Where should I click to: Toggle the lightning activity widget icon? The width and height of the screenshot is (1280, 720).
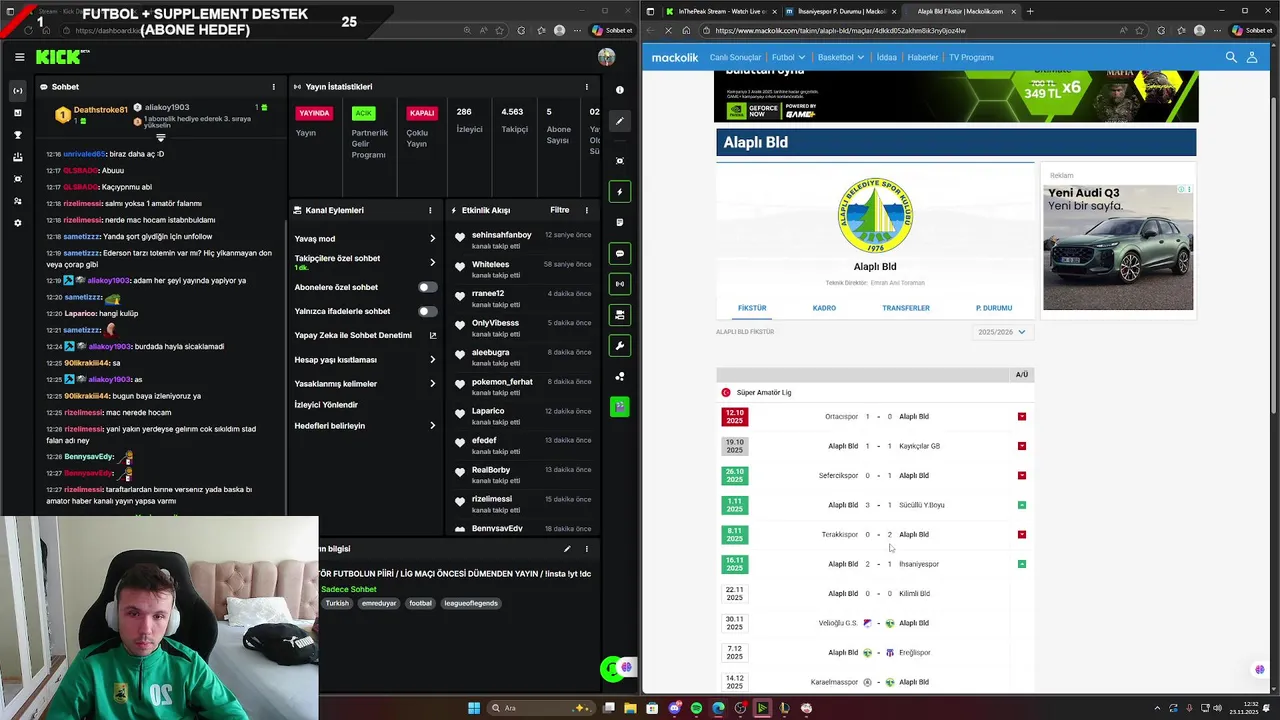point(620,192)
